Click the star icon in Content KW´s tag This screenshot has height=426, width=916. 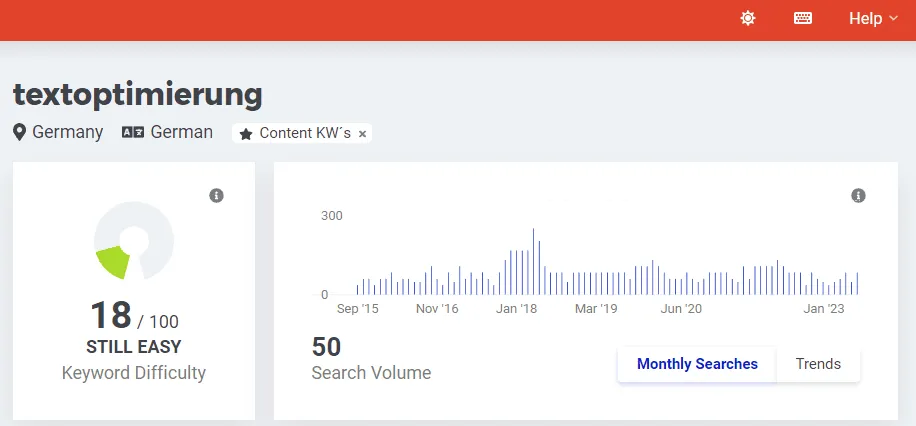[x=246, y=134]
